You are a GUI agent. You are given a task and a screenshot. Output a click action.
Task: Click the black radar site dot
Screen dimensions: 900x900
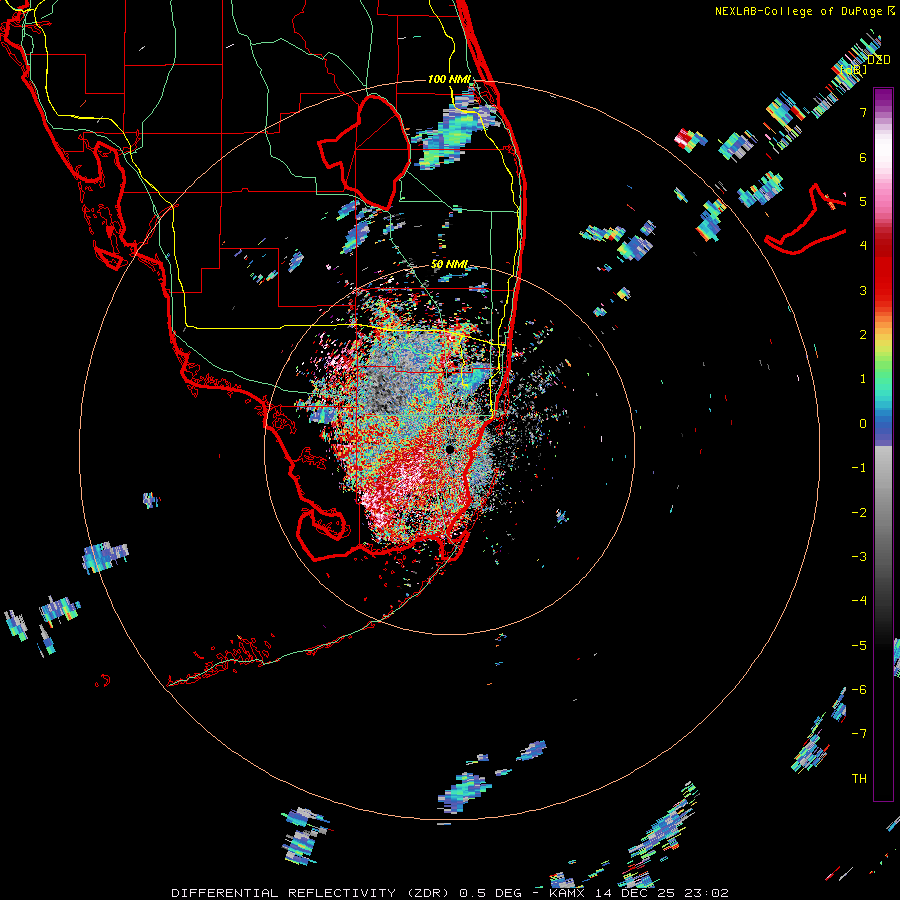point(450,449)
